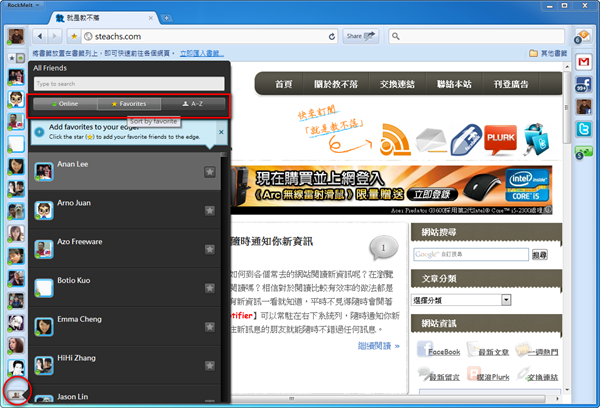
Task: Favorite Azo Freeware with star
Action: click(x=209, y=250)
